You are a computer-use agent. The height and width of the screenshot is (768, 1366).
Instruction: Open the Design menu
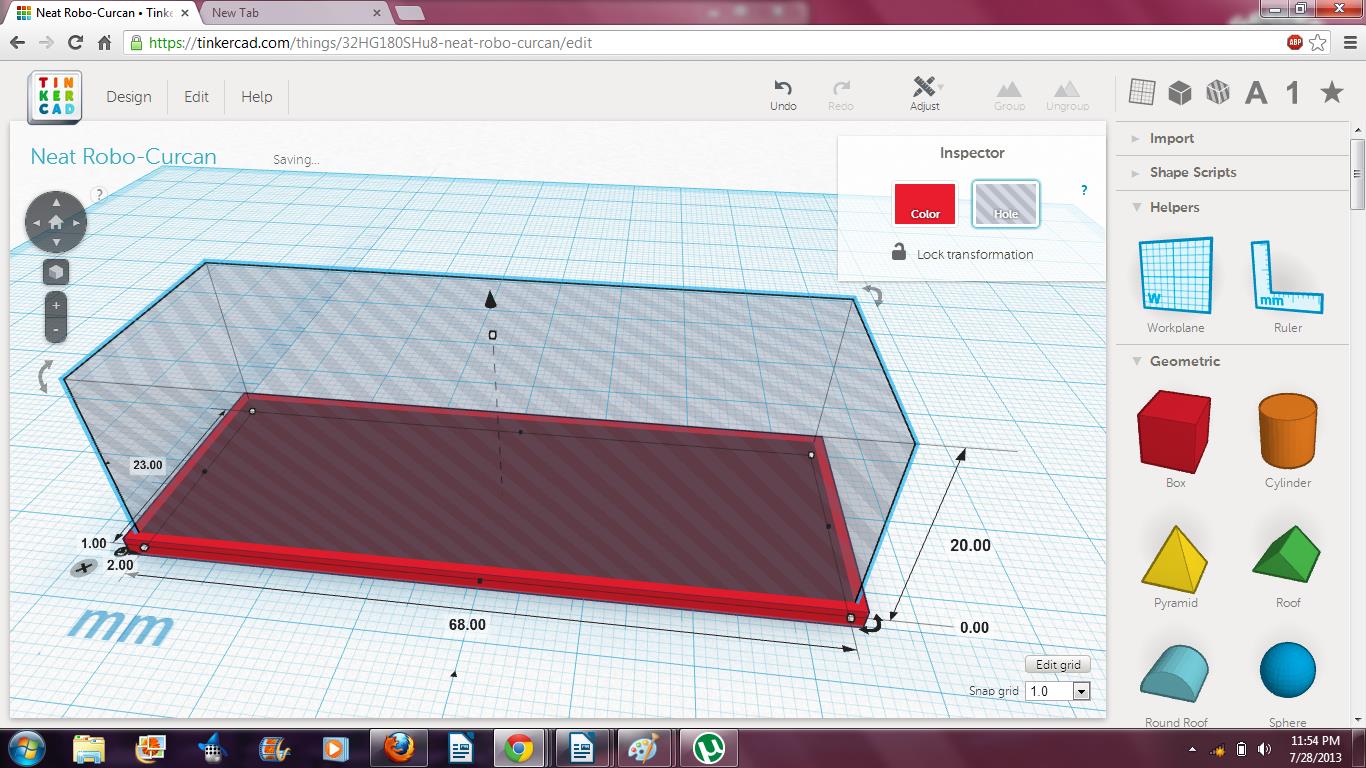pos(129,97)
